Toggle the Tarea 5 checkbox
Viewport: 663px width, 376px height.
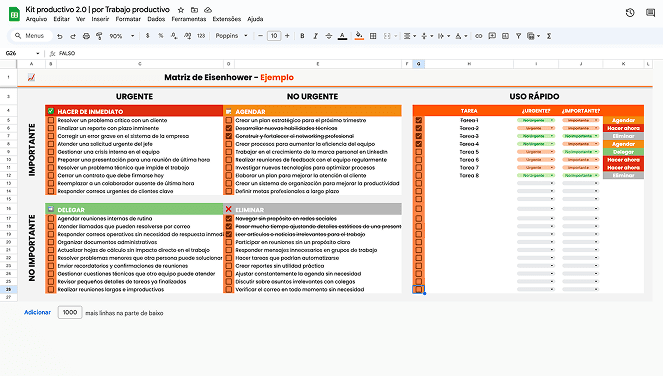[419, 152]
